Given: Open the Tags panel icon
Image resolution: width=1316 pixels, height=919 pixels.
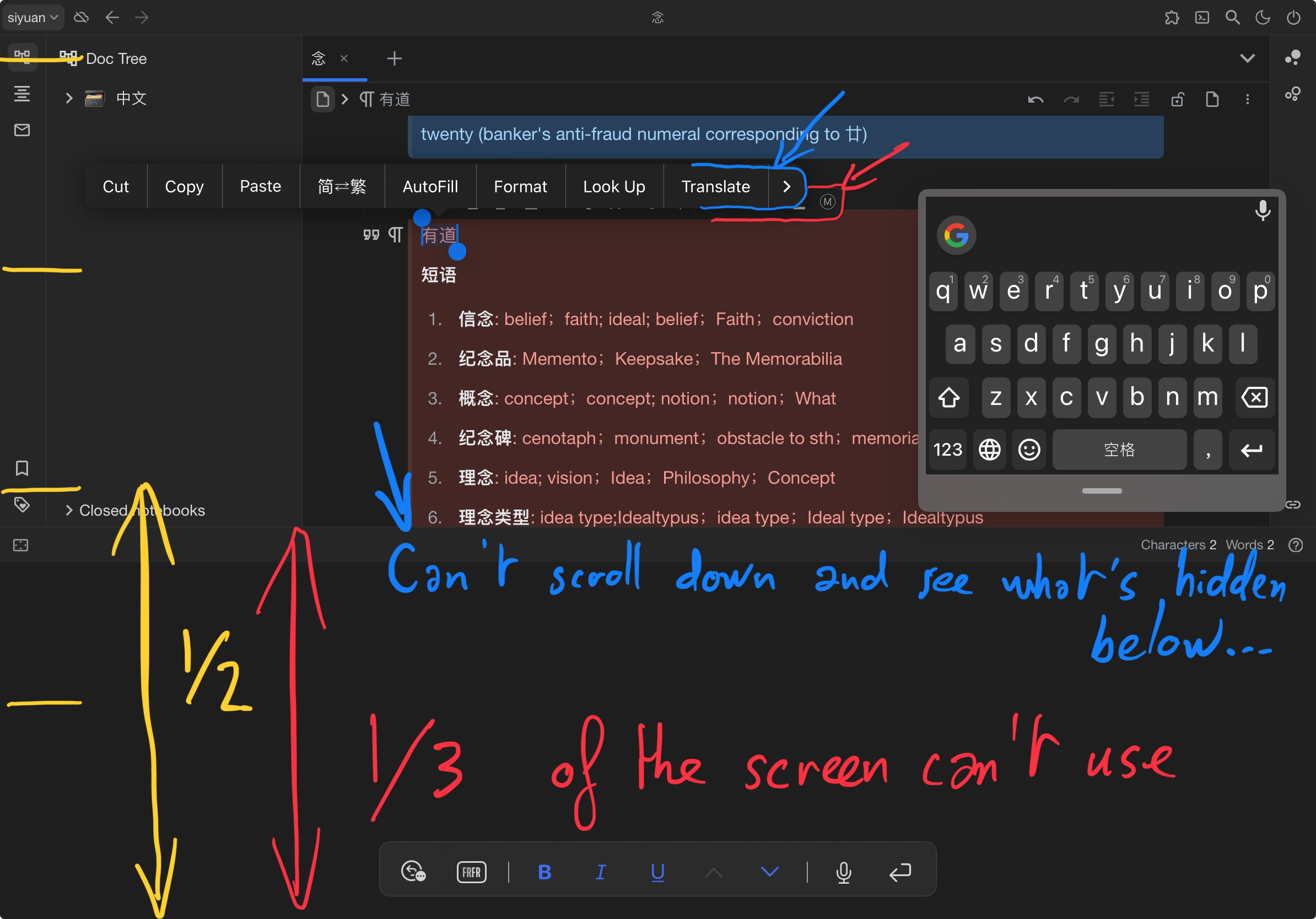Looking at the screenshot, I should 22,505.
